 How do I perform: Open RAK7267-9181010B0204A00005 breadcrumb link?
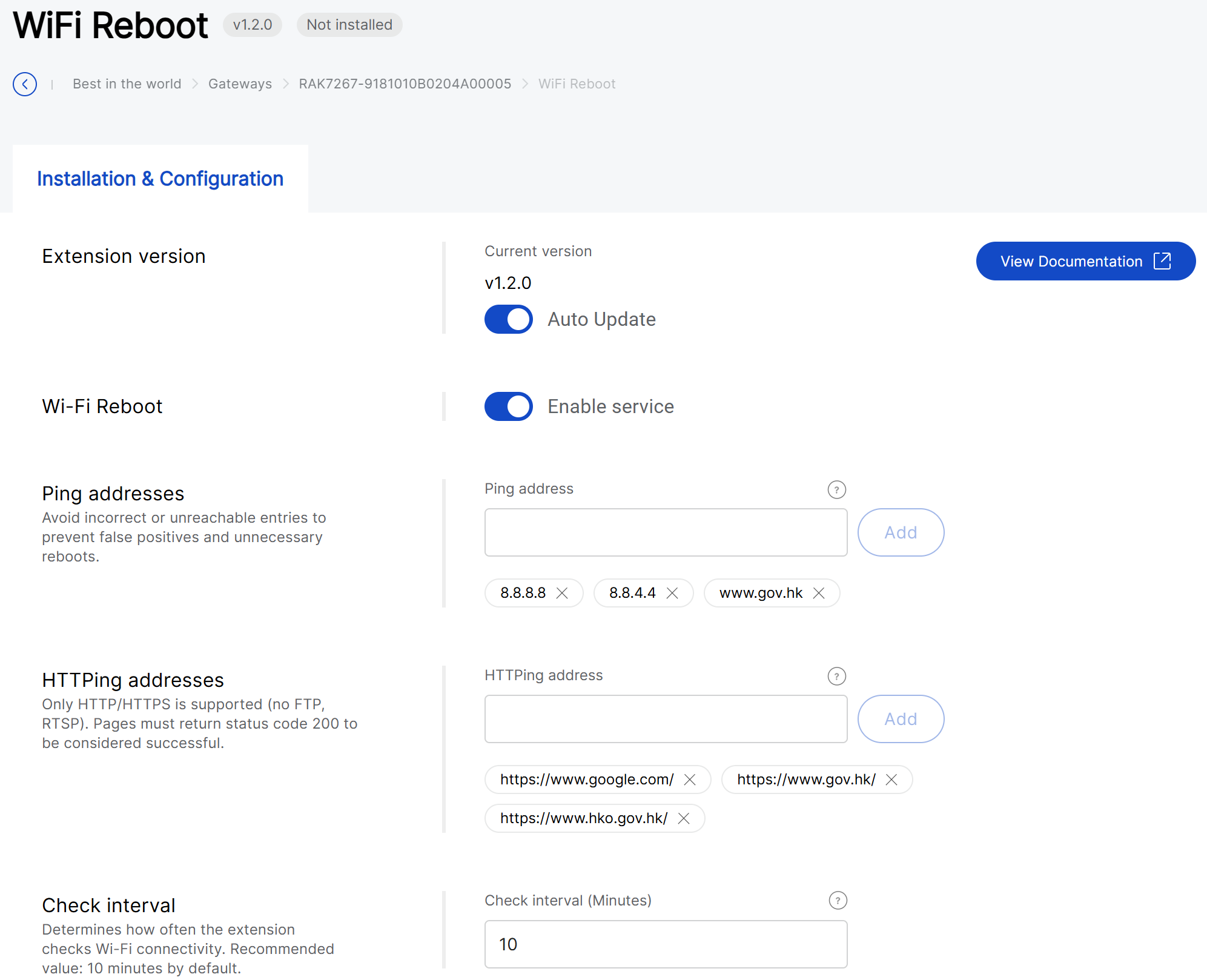[405, 84]
